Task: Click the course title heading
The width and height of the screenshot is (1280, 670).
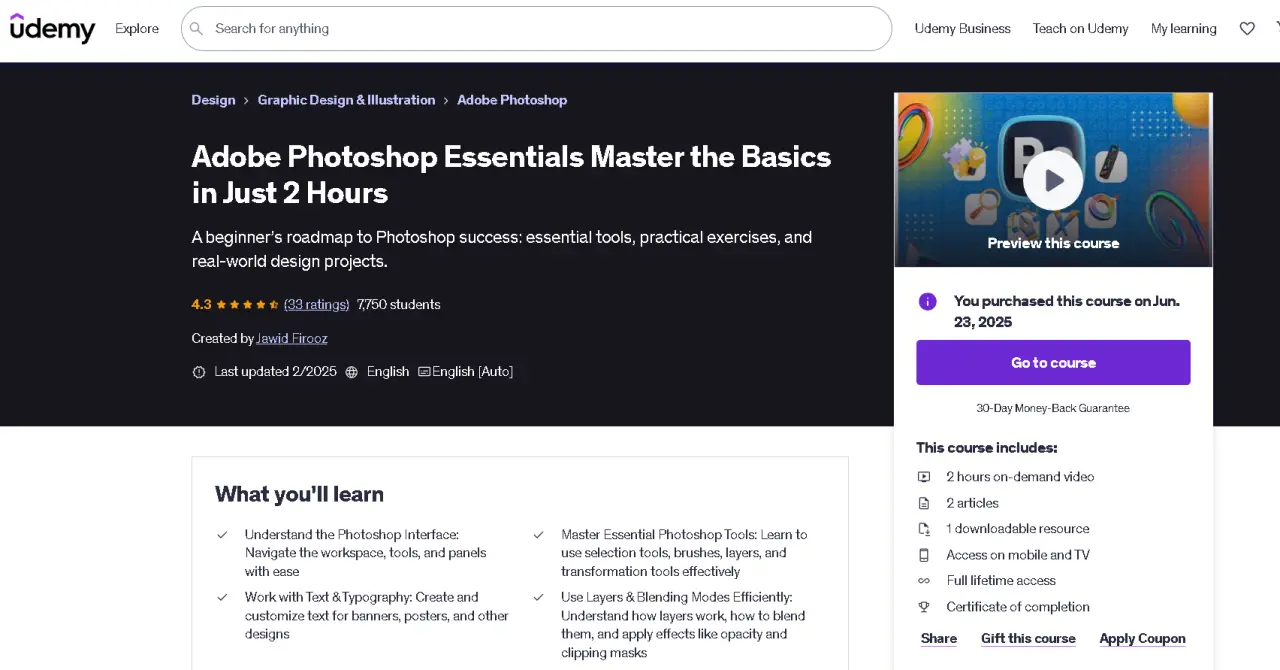Action: coord(511,175)
